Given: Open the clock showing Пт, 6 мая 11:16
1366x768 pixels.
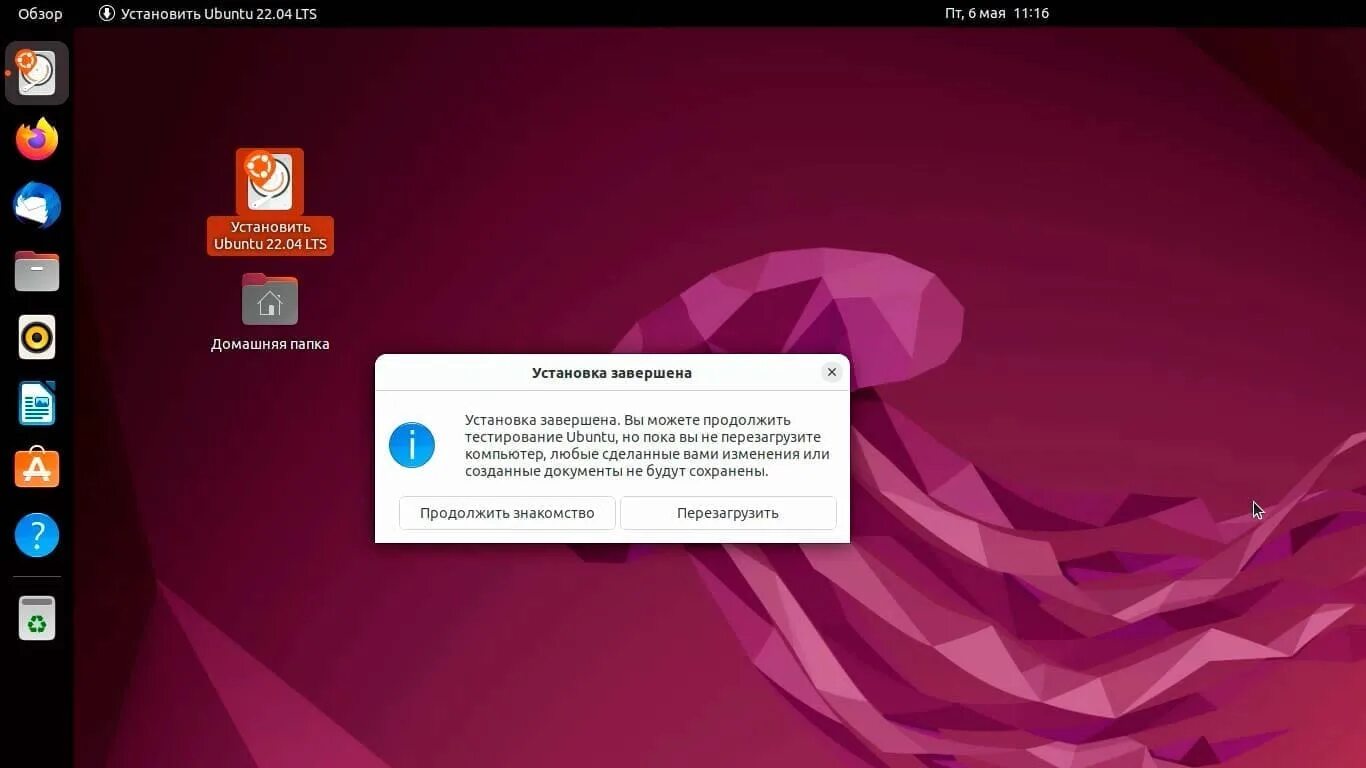Looking at the screenshot, I should click(997, 13).
